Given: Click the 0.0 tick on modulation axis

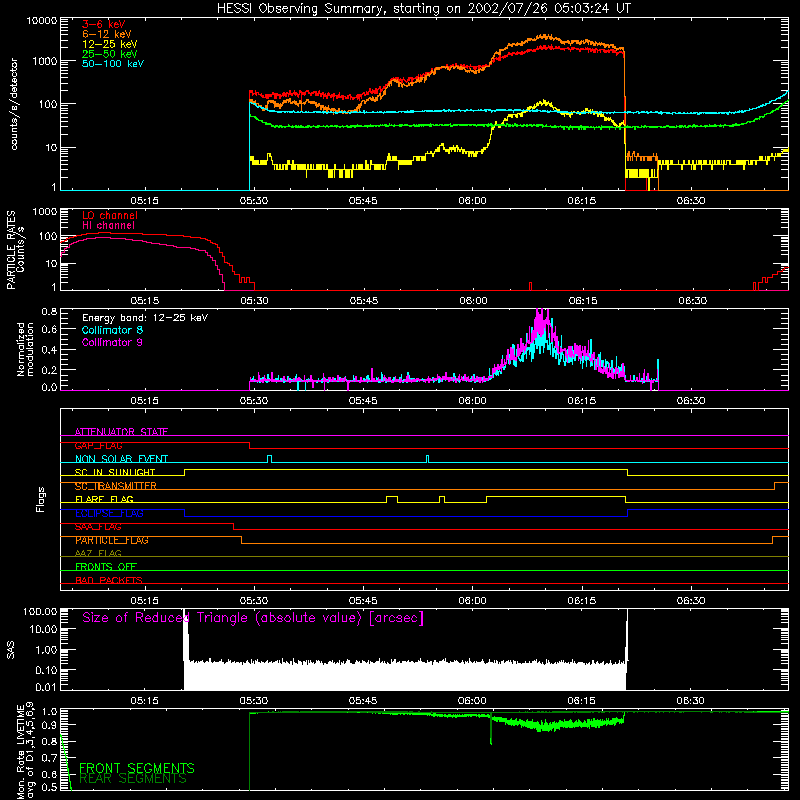Looking at the screenshot, I should [49, 387].
